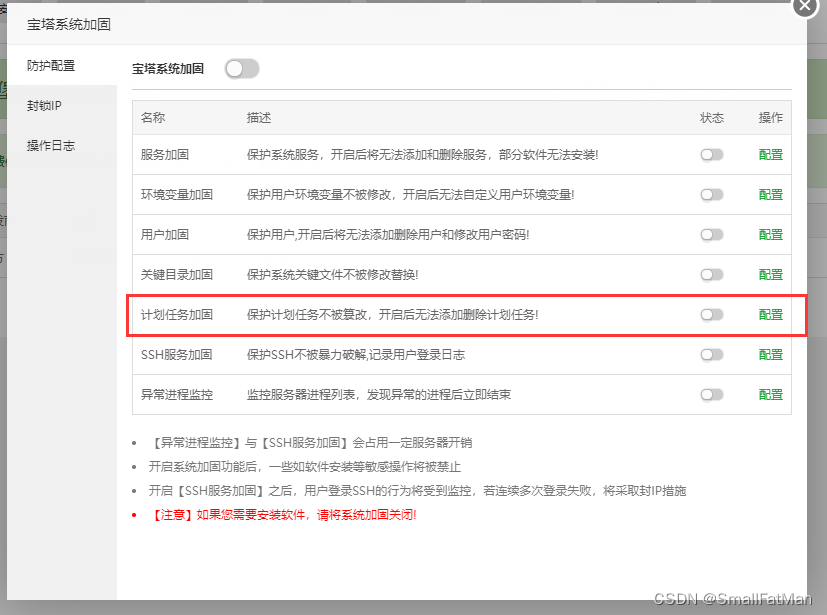Viewport: 827px width, 615px height.
Task: Click the dialog title 宝塔系统加固
Action: coord(69,24)
